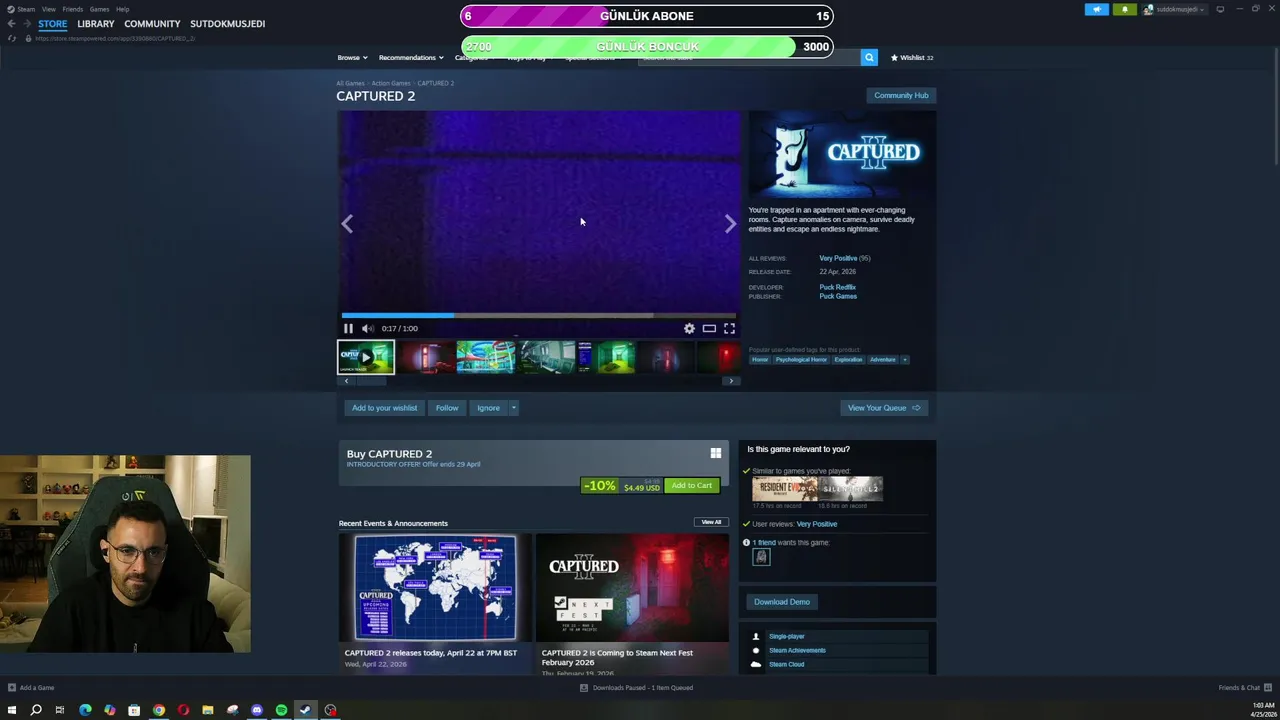The width and height of the screenshot is (1280, 720).
Task: Follow the game CAPTURED 2
Action: tap(447, 408)
